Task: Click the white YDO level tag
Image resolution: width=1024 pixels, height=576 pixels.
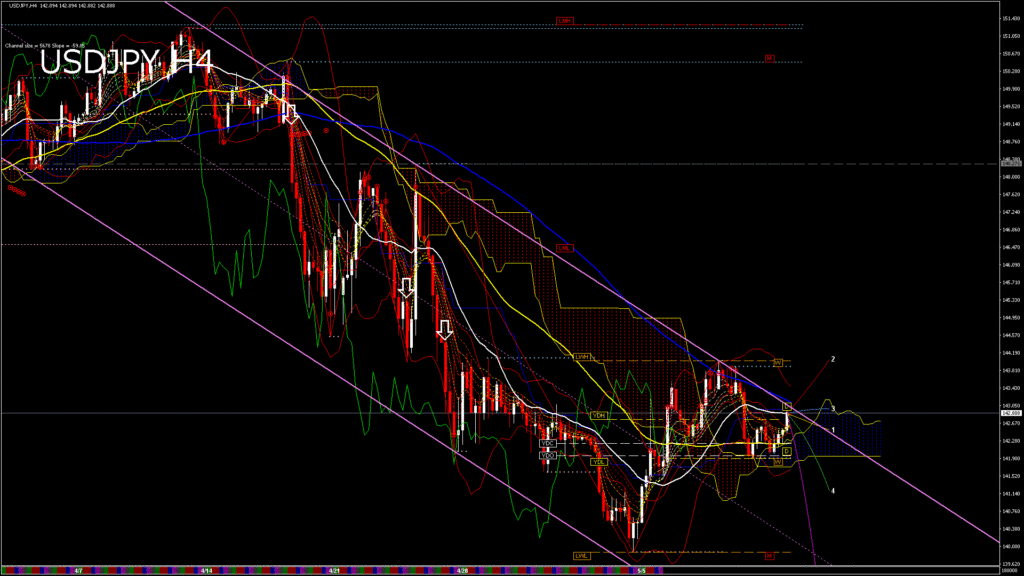Action: tap(547, 456)
